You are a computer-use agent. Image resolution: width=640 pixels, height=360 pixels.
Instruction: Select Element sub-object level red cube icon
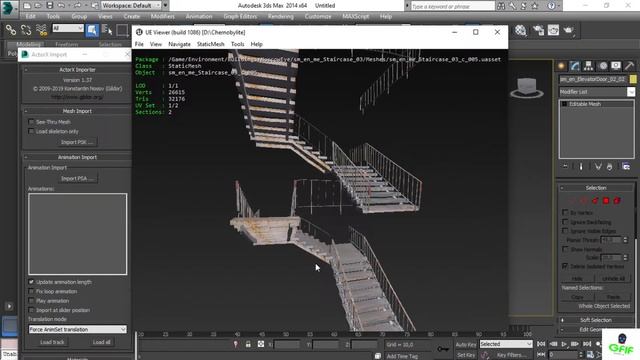(617, 200)
